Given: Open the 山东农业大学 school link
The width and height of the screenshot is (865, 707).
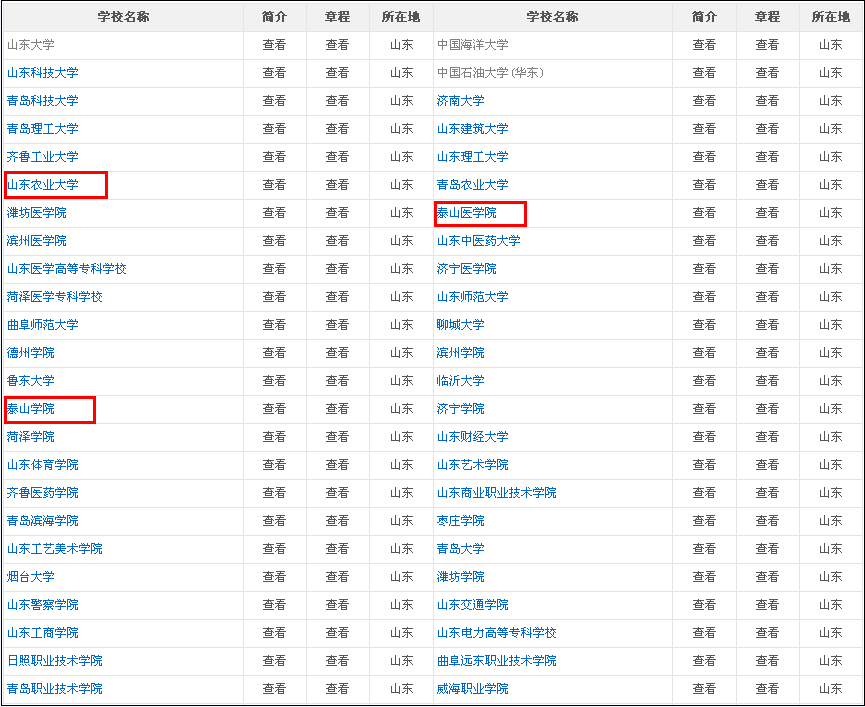Looking at the screenshot, I should [x=42, y=185].
